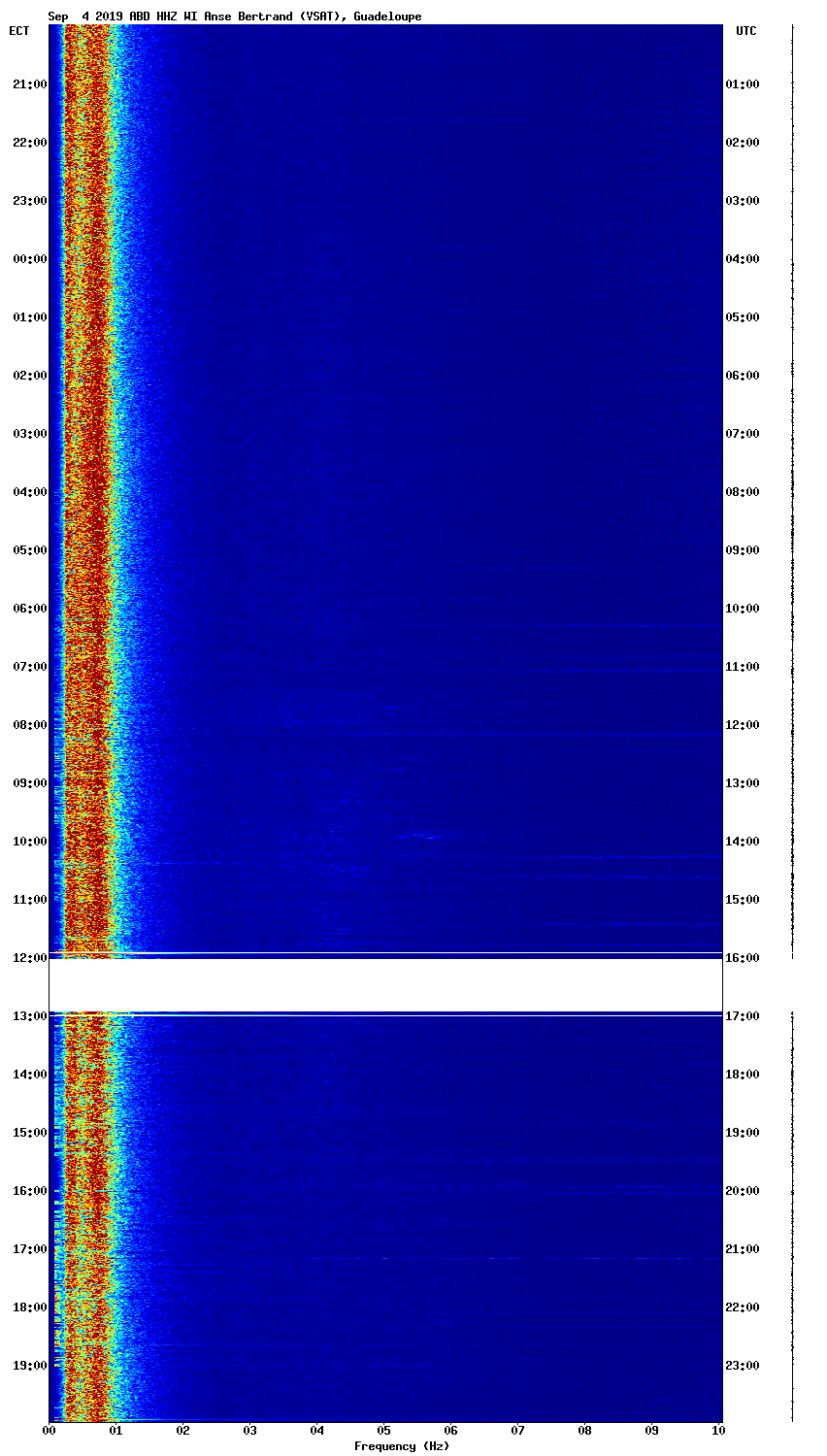This screenshot has height=1456, width=827.
Task: Click the 22:00 UTC time label
Action: pyautogui.click(x=743, y=1307)
